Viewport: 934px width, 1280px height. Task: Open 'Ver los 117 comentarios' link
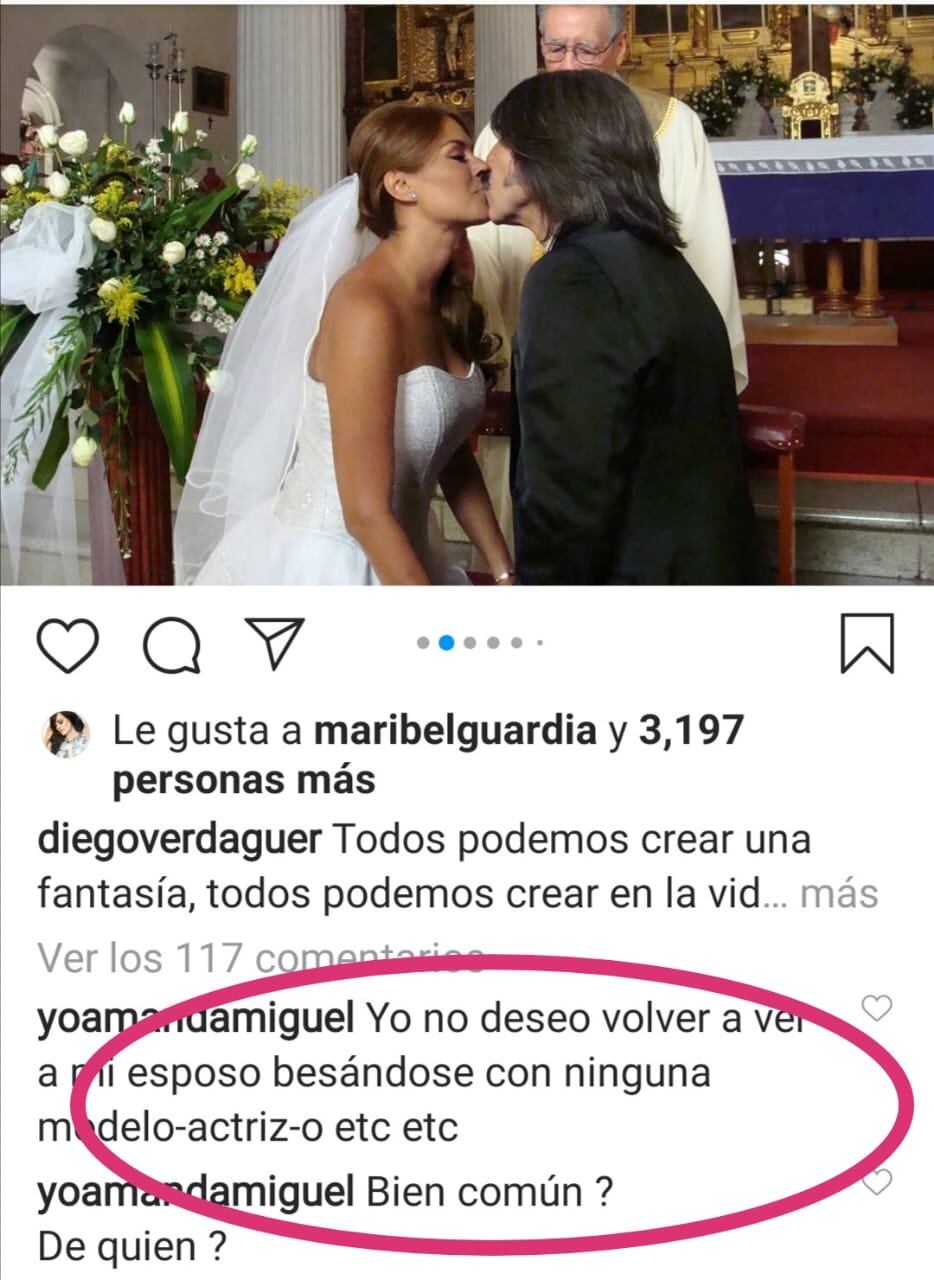click(x=261, y=958)
